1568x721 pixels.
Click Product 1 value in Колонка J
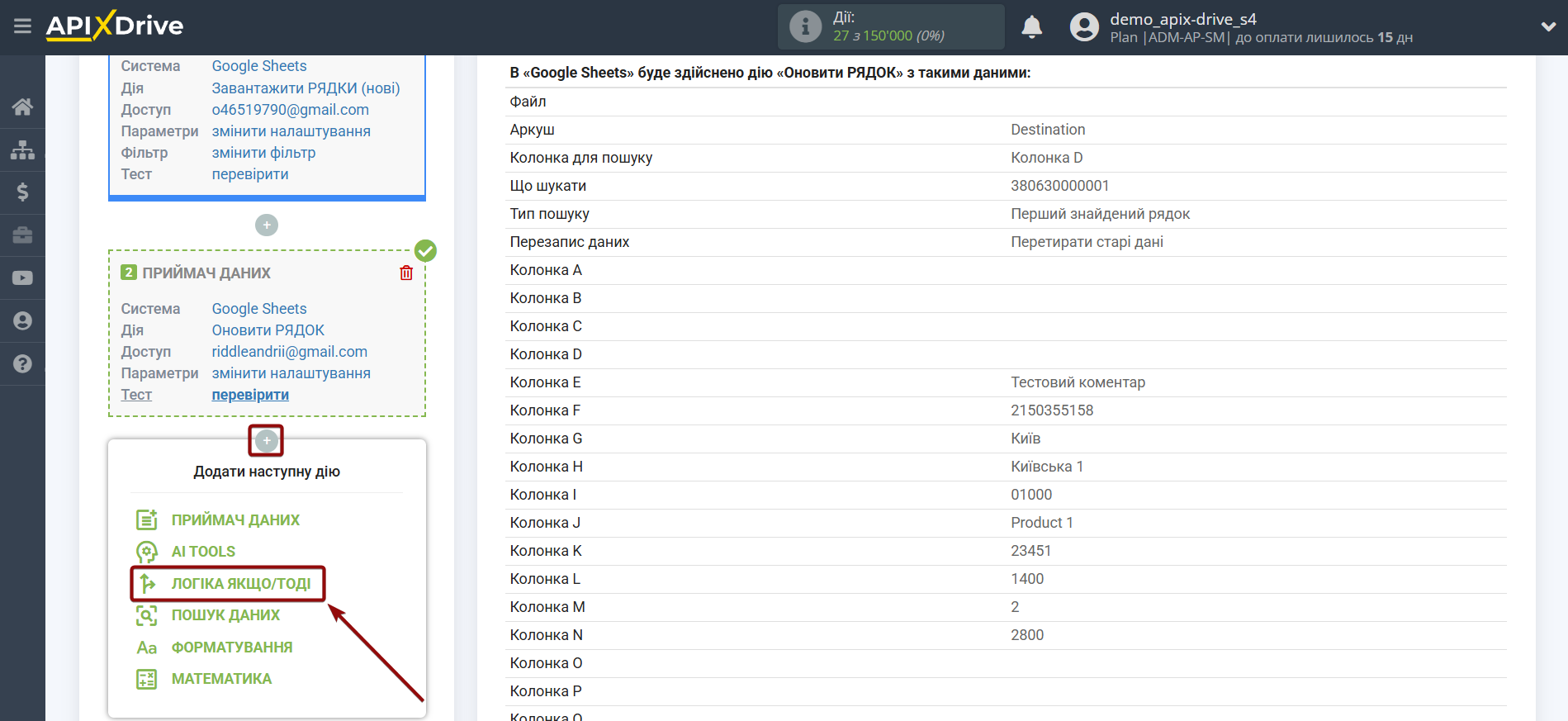click(x=1042, y=523)
